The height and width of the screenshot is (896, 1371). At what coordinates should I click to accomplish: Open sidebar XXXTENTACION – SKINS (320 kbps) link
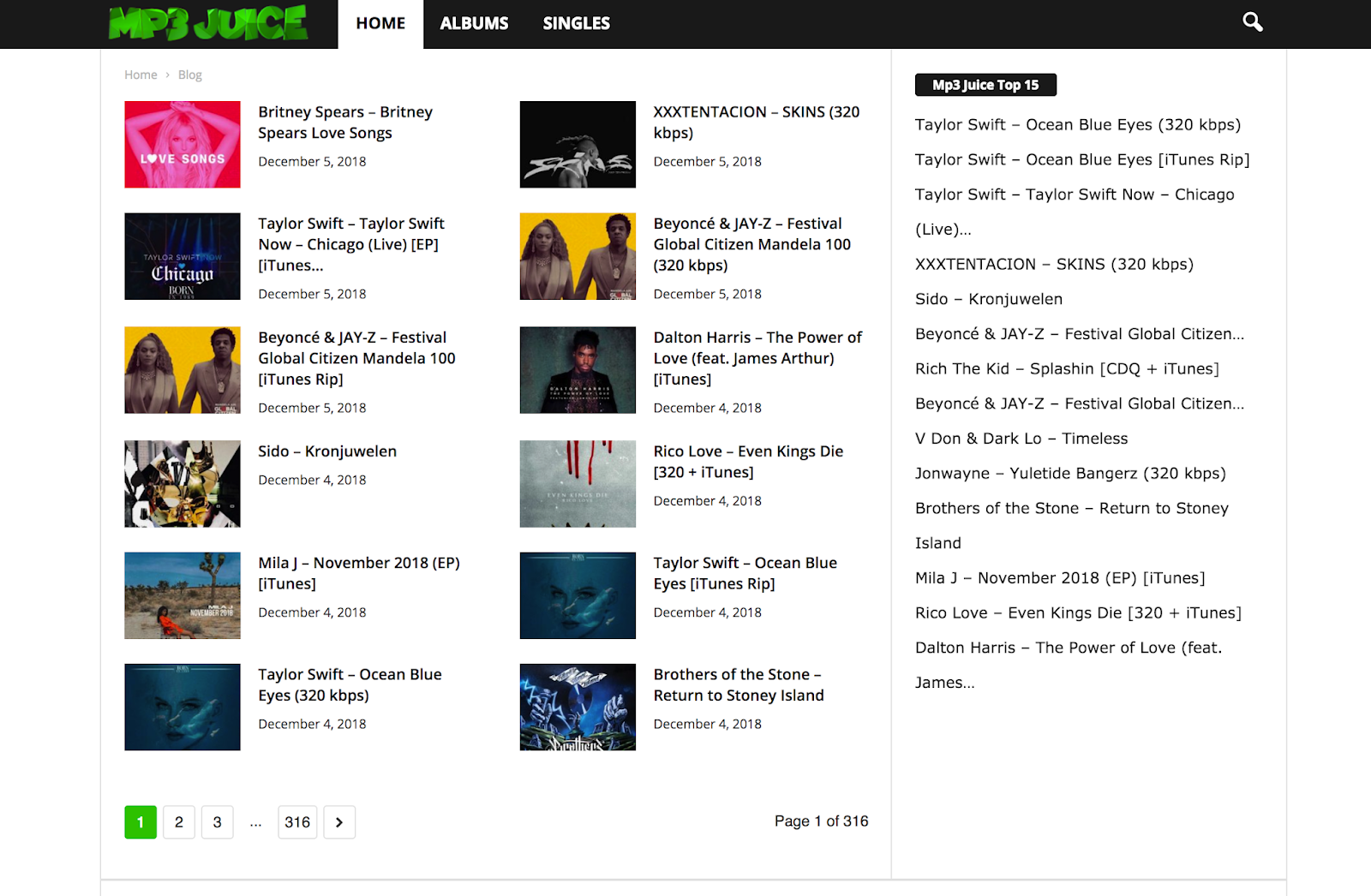pyautogui.click(x=1054, y=265)
